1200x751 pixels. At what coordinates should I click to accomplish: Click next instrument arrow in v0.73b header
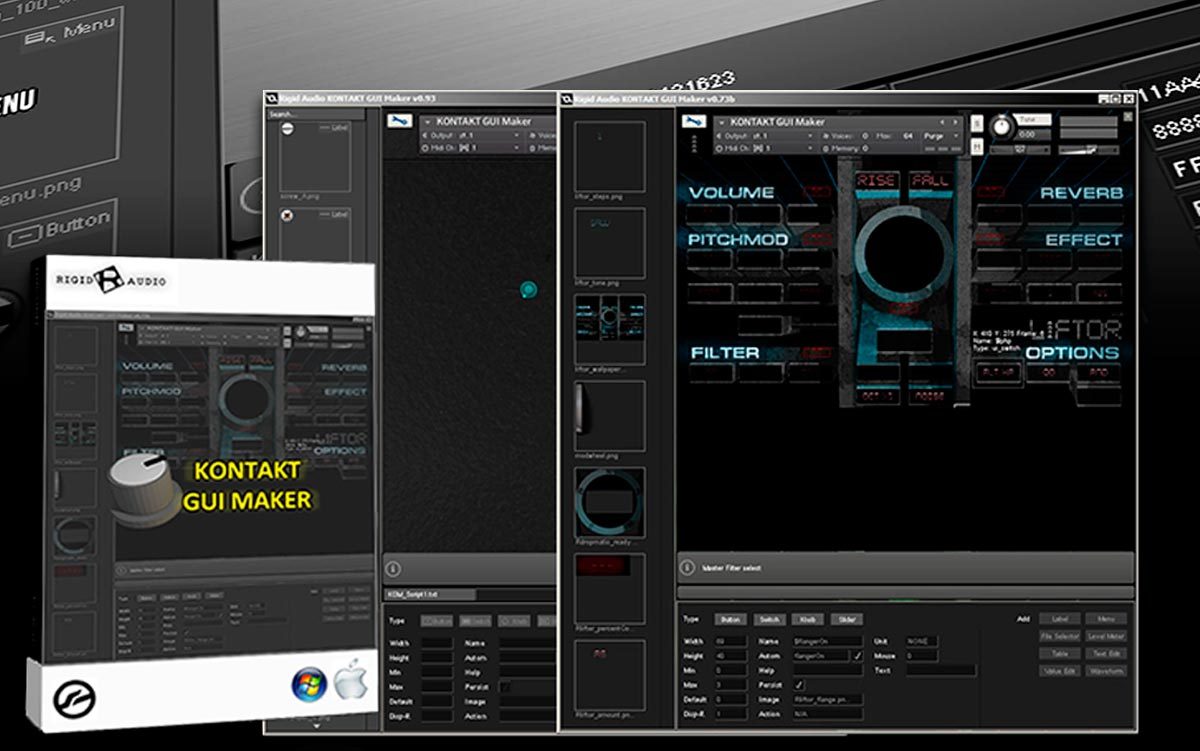[955, 122]
